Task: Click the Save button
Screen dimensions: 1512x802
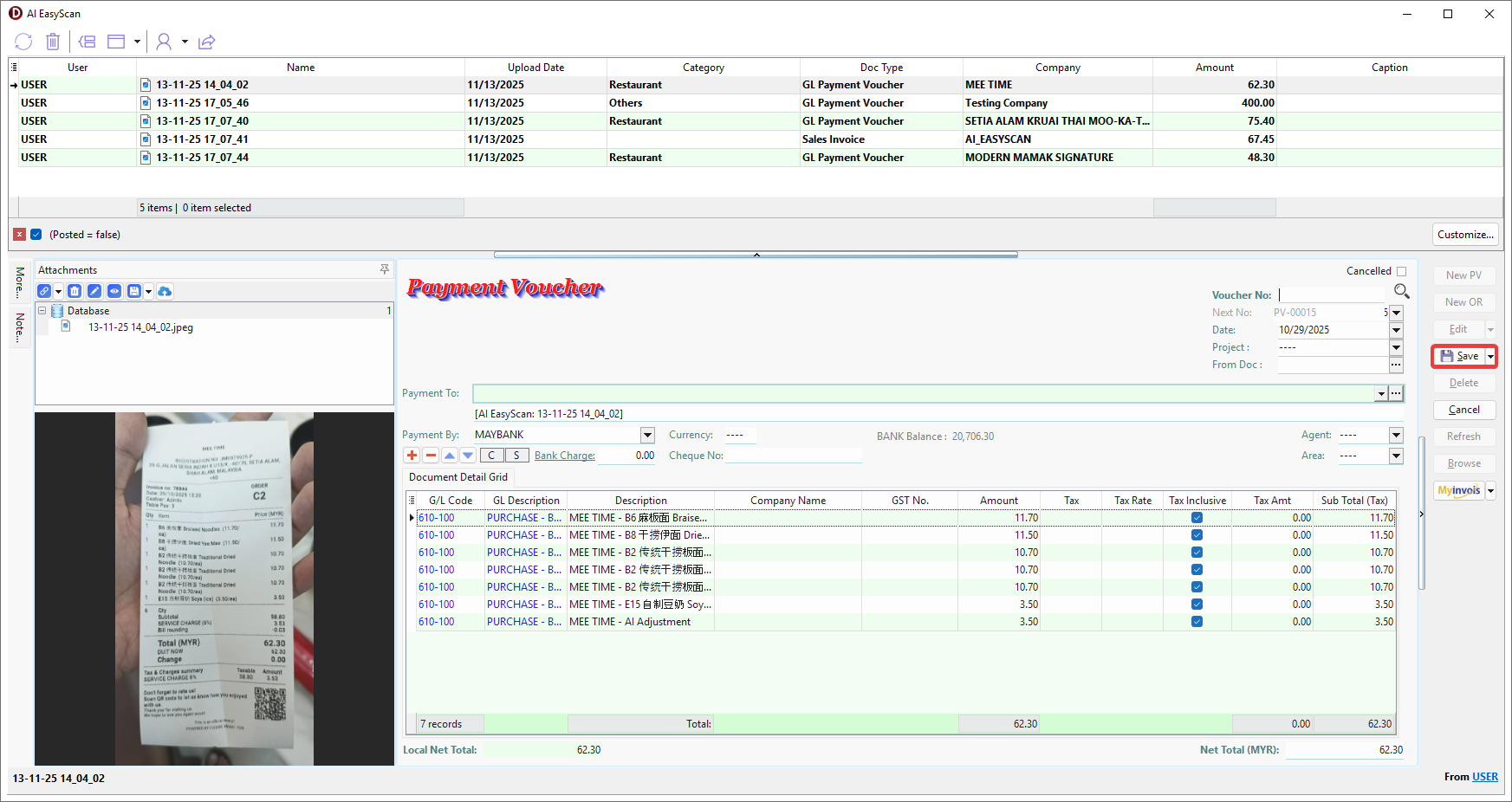Action: coord(1459,356)
